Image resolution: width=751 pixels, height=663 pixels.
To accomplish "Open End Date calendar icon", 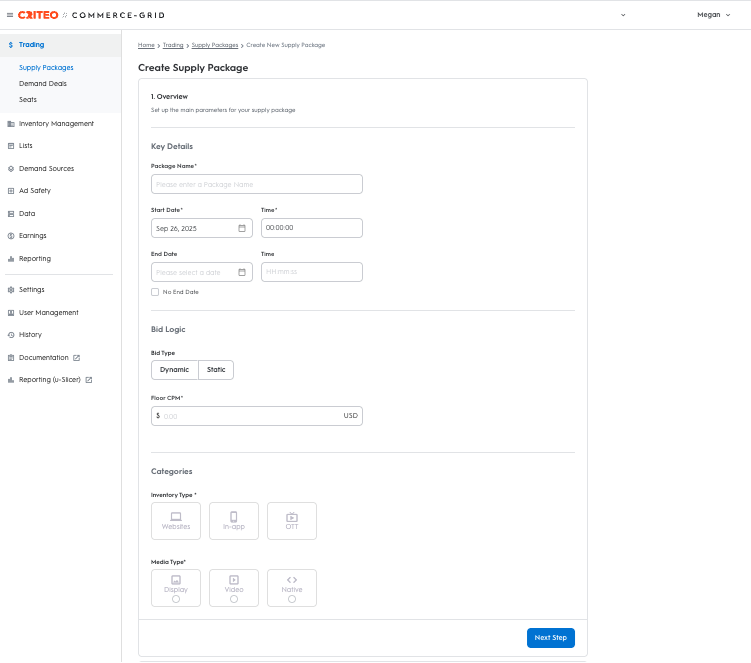I will [242, 272].
